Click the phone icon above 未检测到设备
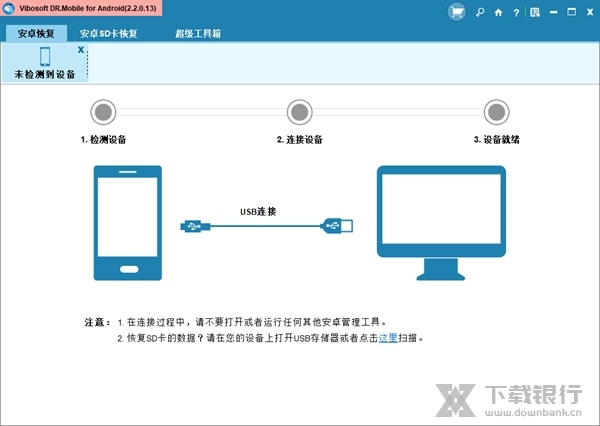600x426 pixels. coord(45,56)
